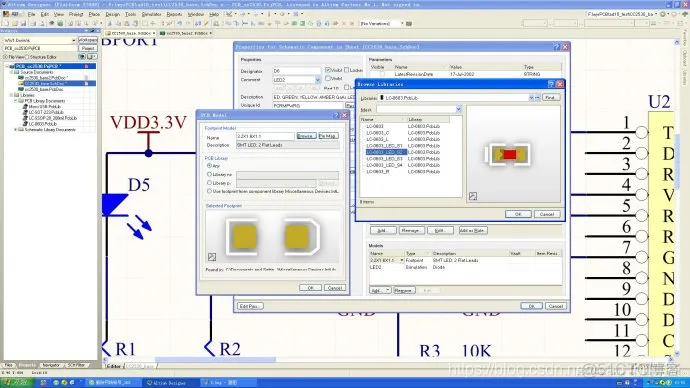This screenshot has height=388, width=690.
Task: Click Cancel in the Browse Libraries dialog
Action: 547,214
